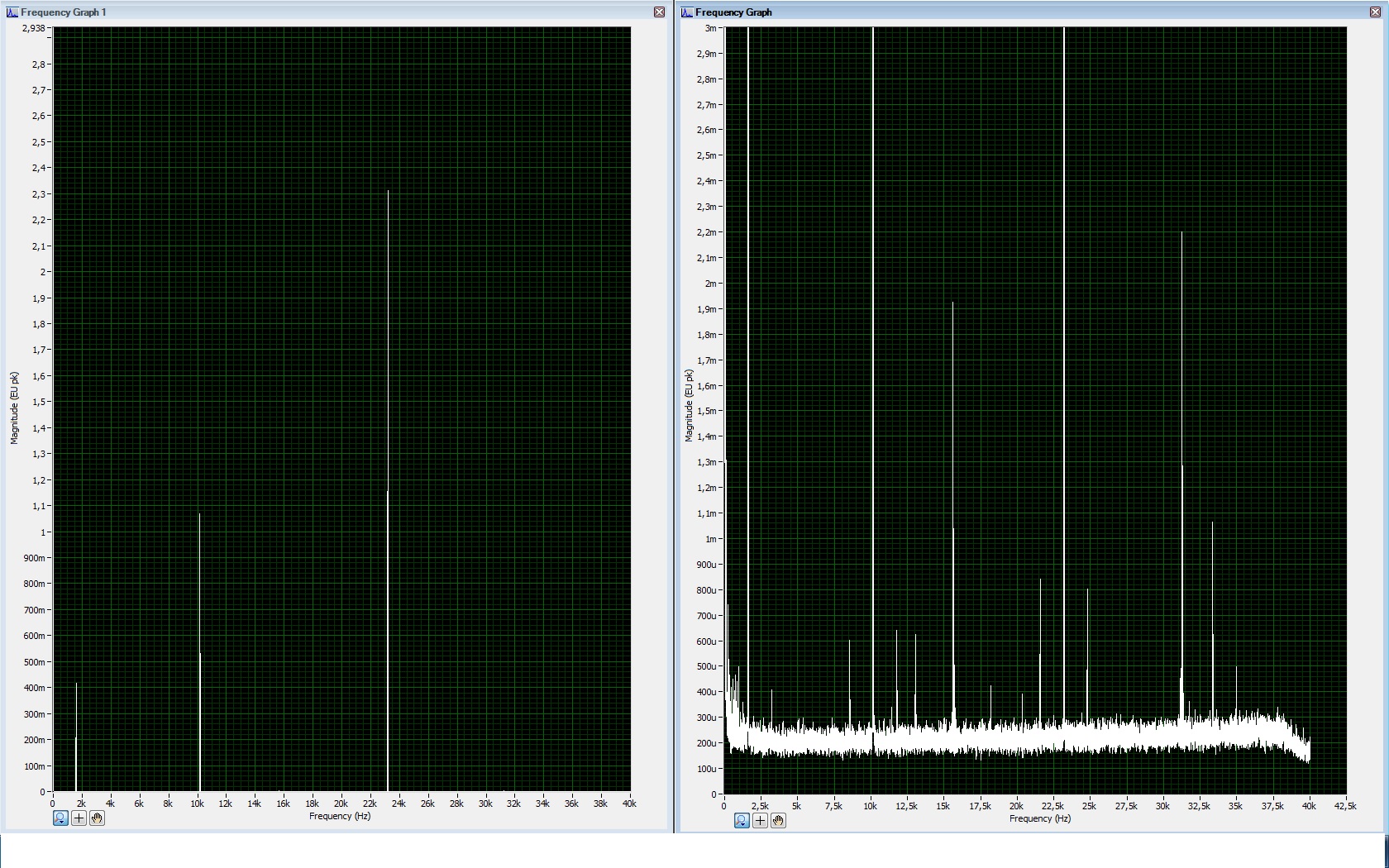The height and width of the screenshot is (868, 1389).
Task: Click the '500m' Y-axis tick label
Action: 35,662
